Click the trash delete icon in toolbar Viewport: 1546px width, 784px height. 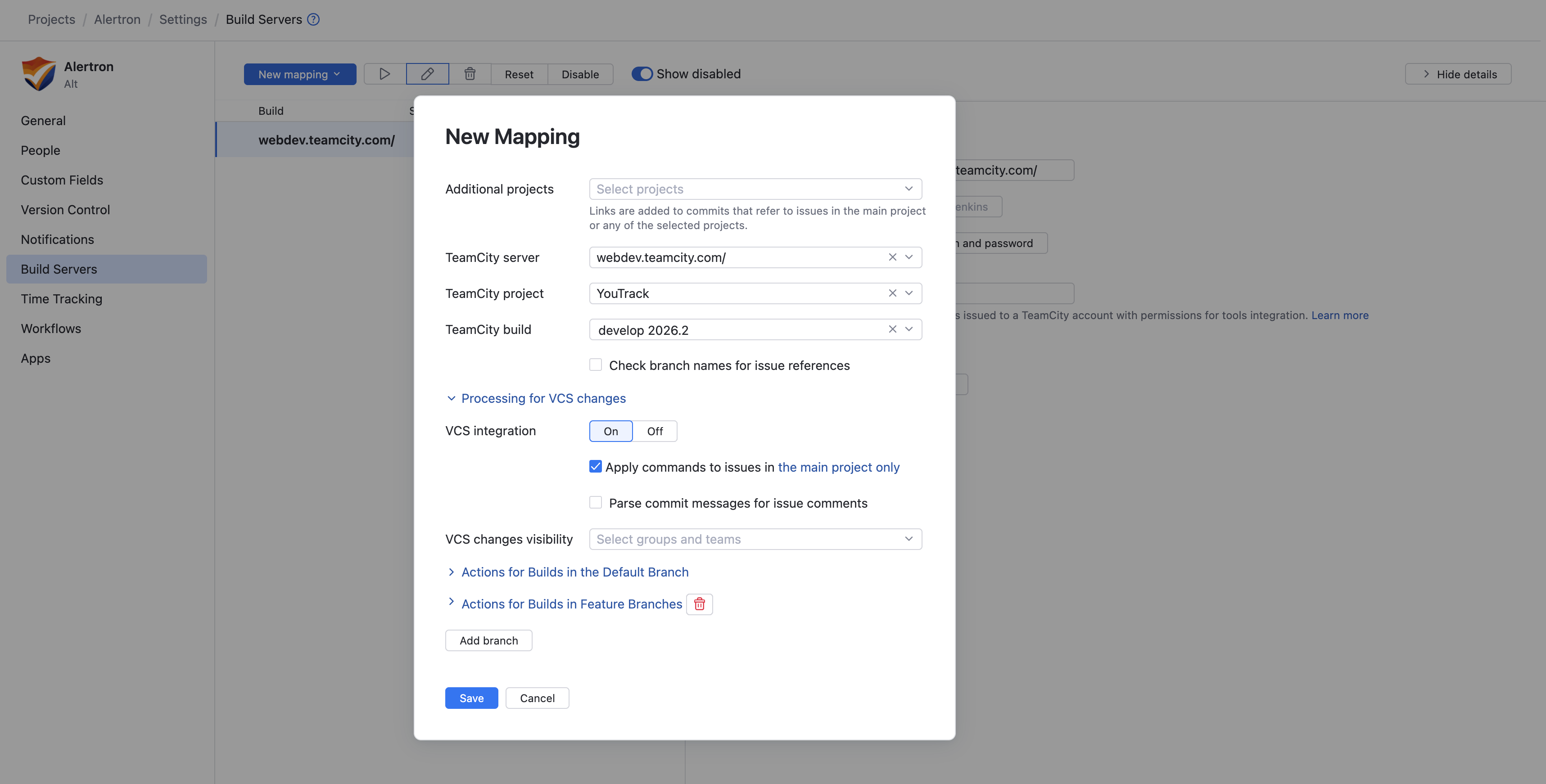(470, 74)
